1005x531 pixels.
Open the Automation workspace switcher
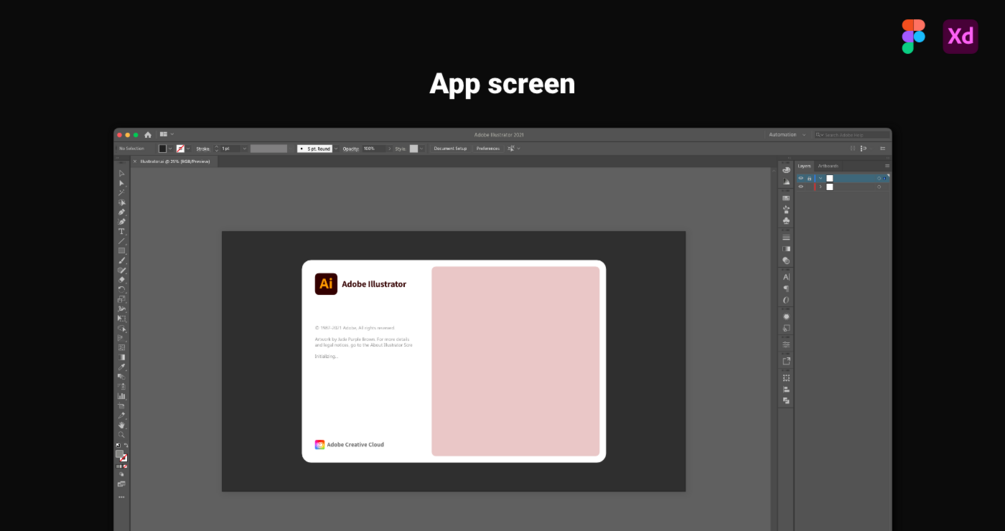787,135
